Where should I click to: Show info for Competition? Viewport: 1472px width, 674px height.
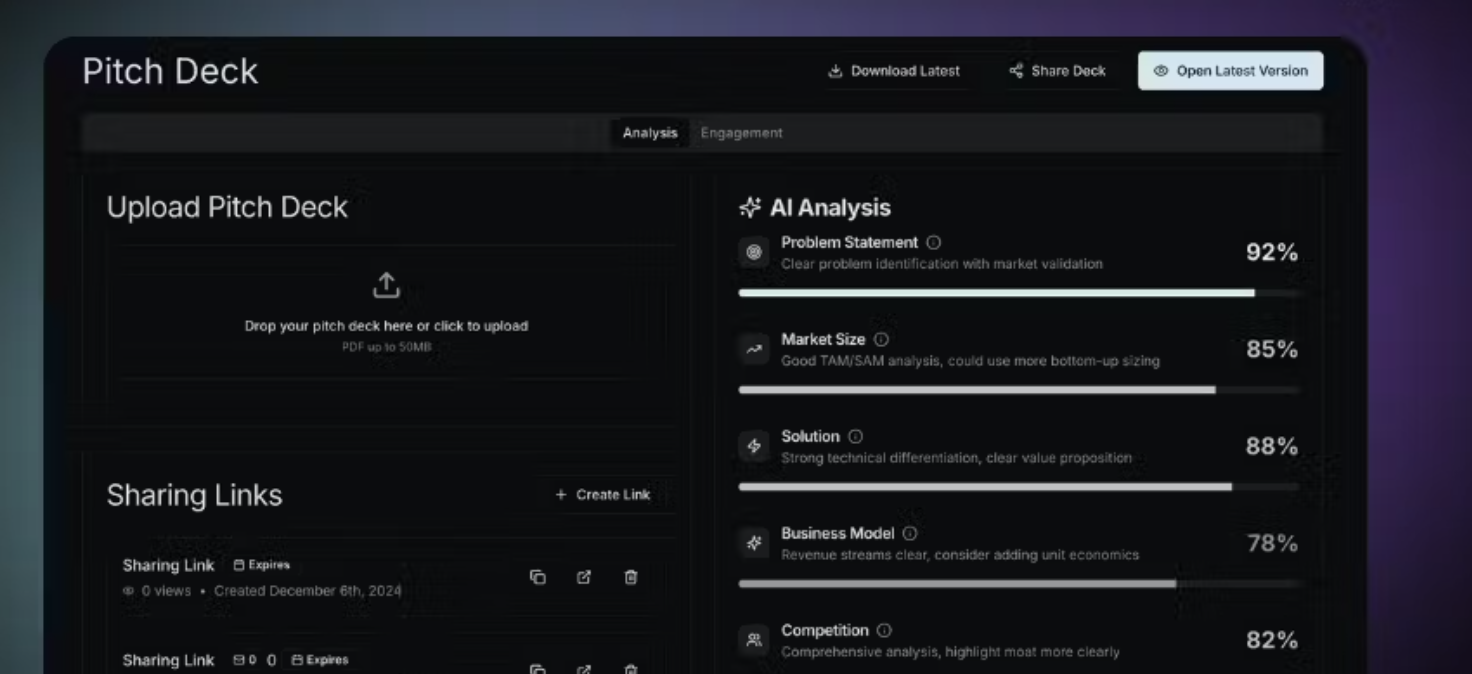(885, 631)
